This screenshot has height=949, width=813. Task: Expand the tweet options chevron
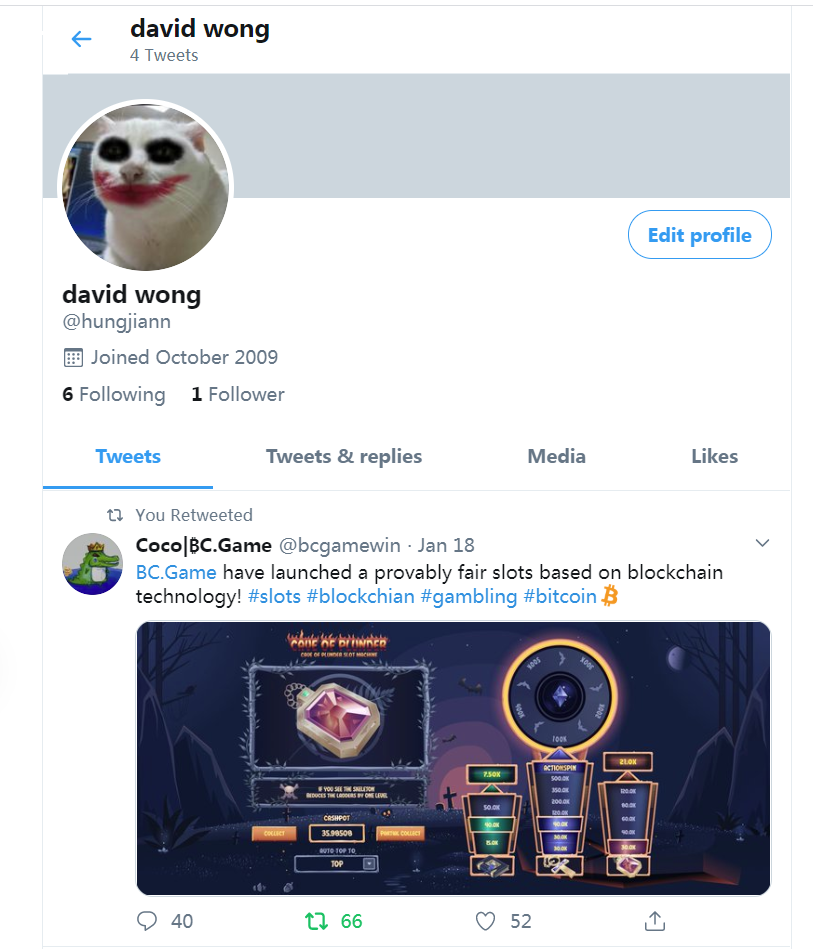[762, 543]
